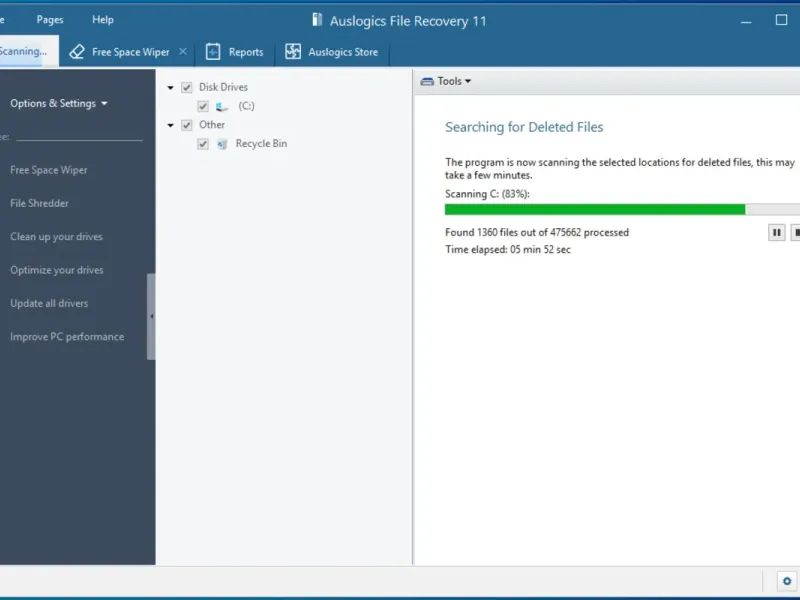This screenshot has width=800, height=600.
Task: Pause the deleted files scan
Action: click(776, 232)
